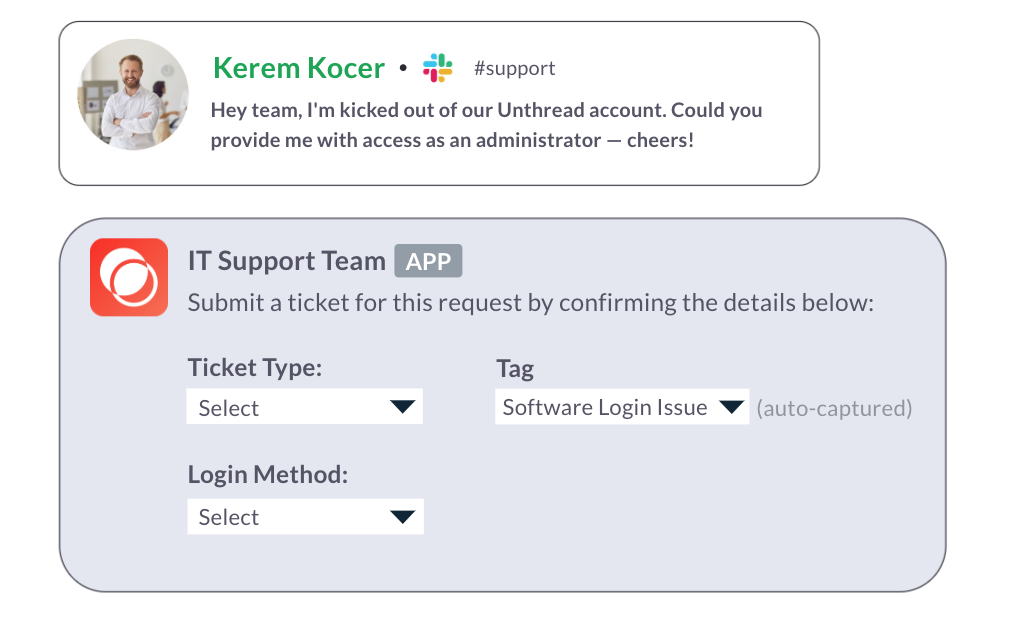Open Kerem Kocer's profile avatar

click(x=133, y=94)
